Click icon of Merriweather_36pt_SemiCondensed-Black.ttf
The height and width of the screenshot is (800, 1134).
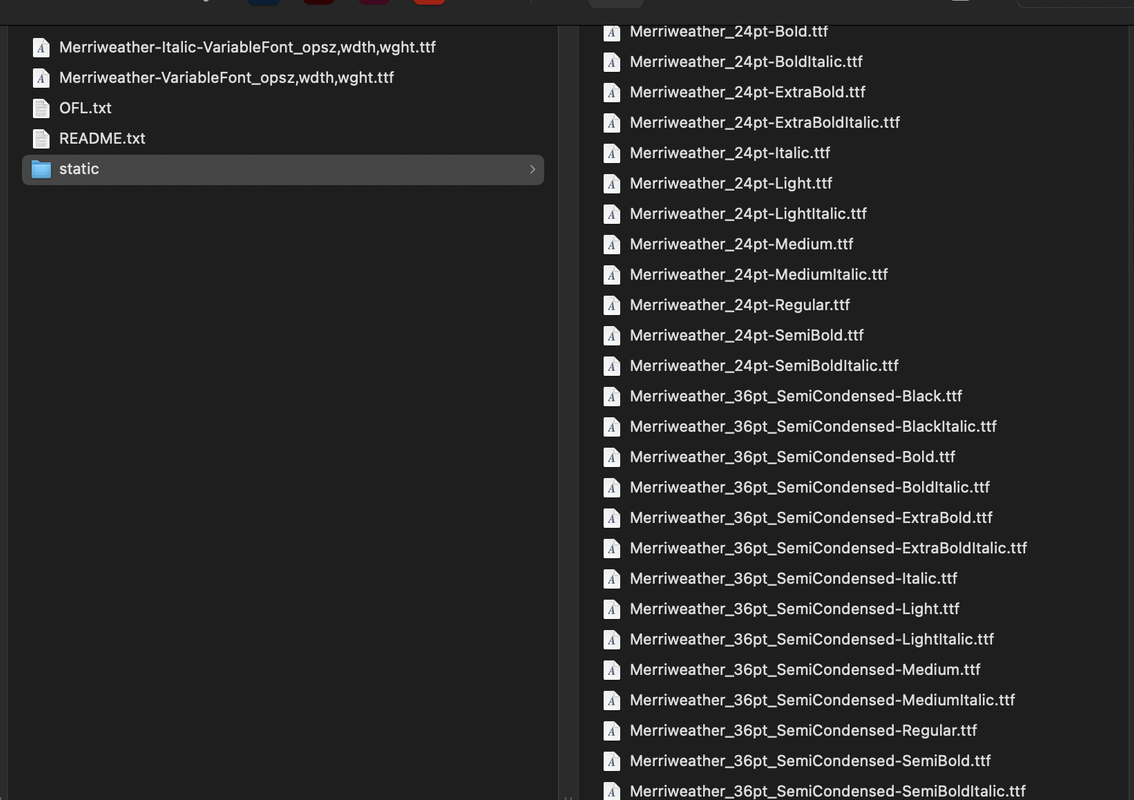coord(612,396)
